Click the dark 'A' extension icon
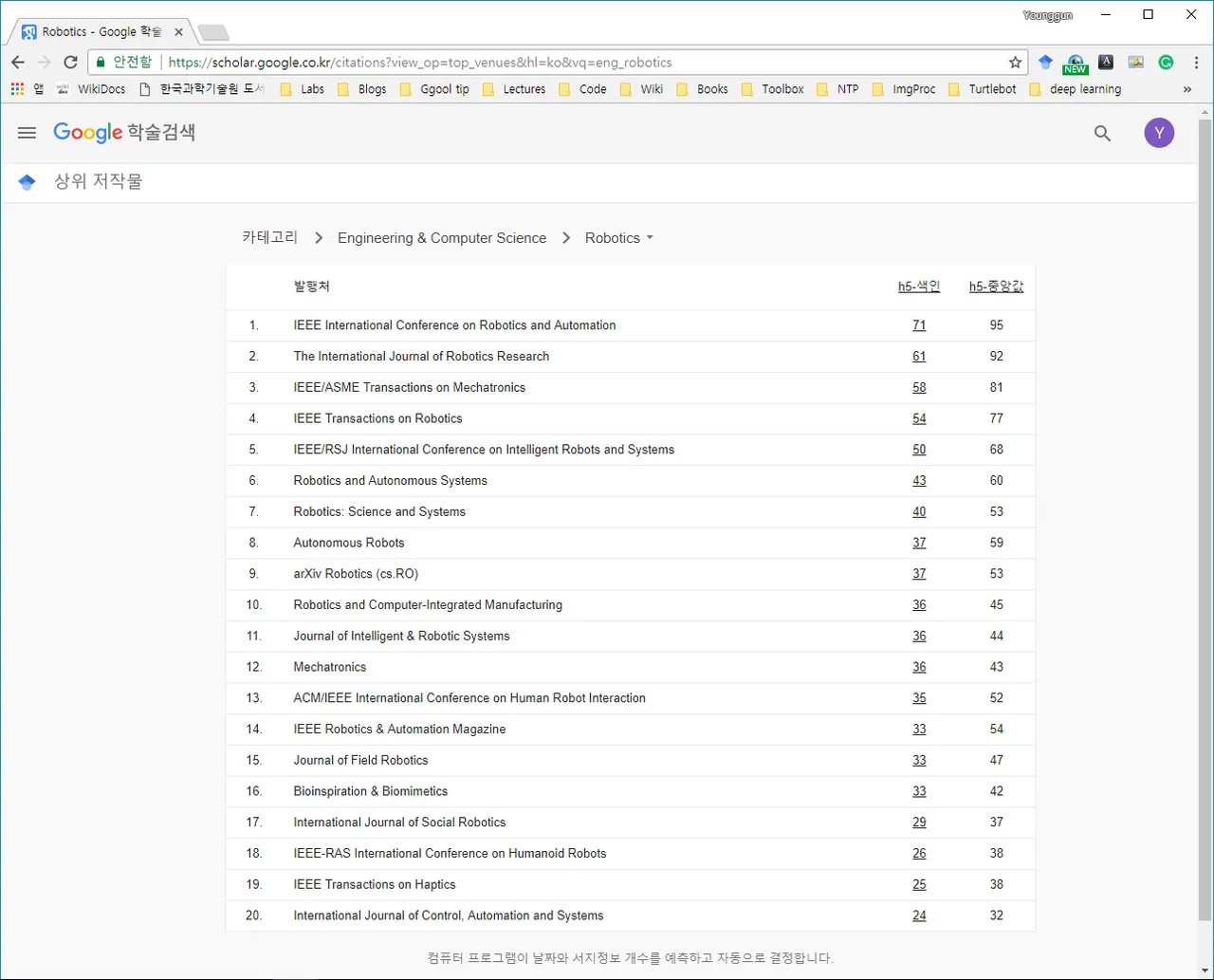The width and height of the screenshot is (1214, 980). point(1106,62)
